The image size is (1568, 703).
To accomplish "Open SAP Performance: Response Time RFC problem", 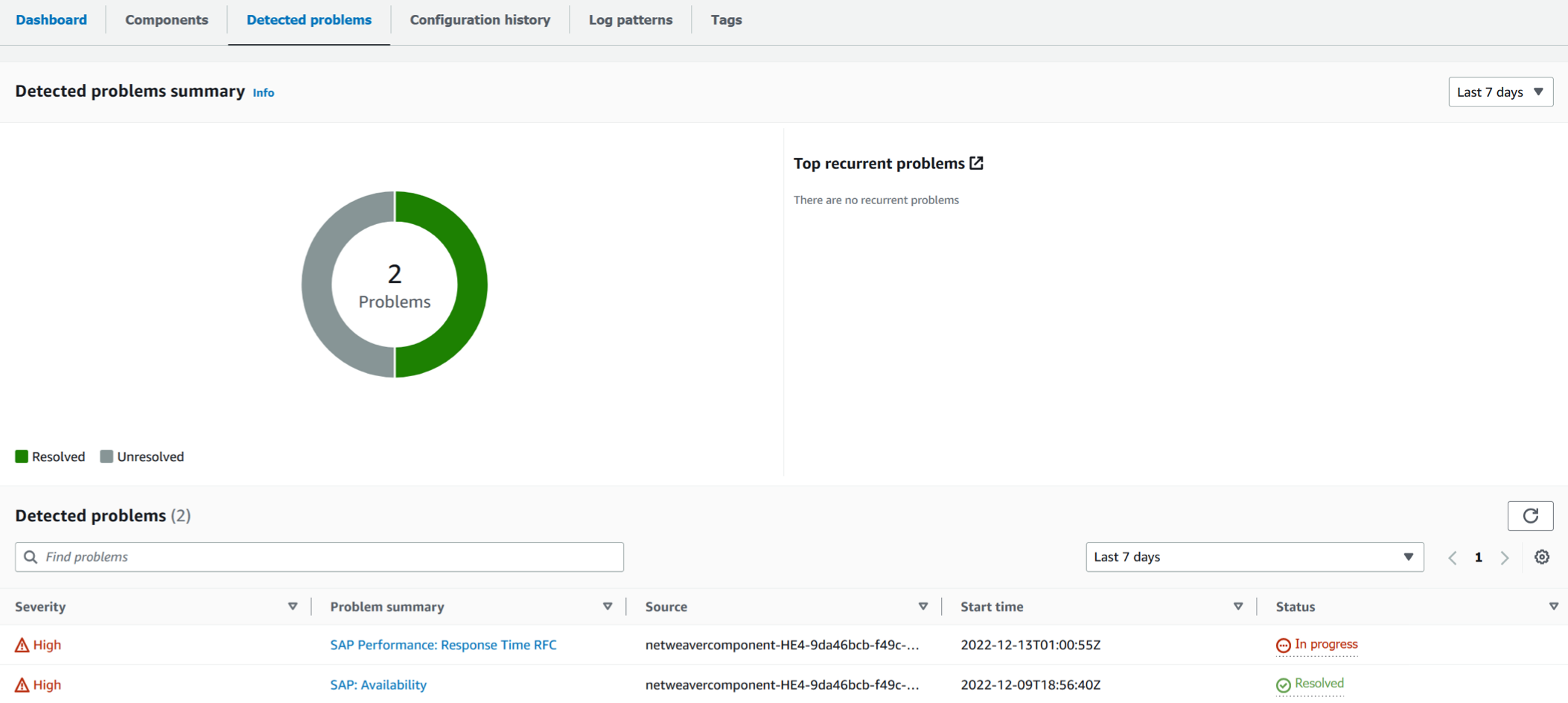I will [443, 645].
